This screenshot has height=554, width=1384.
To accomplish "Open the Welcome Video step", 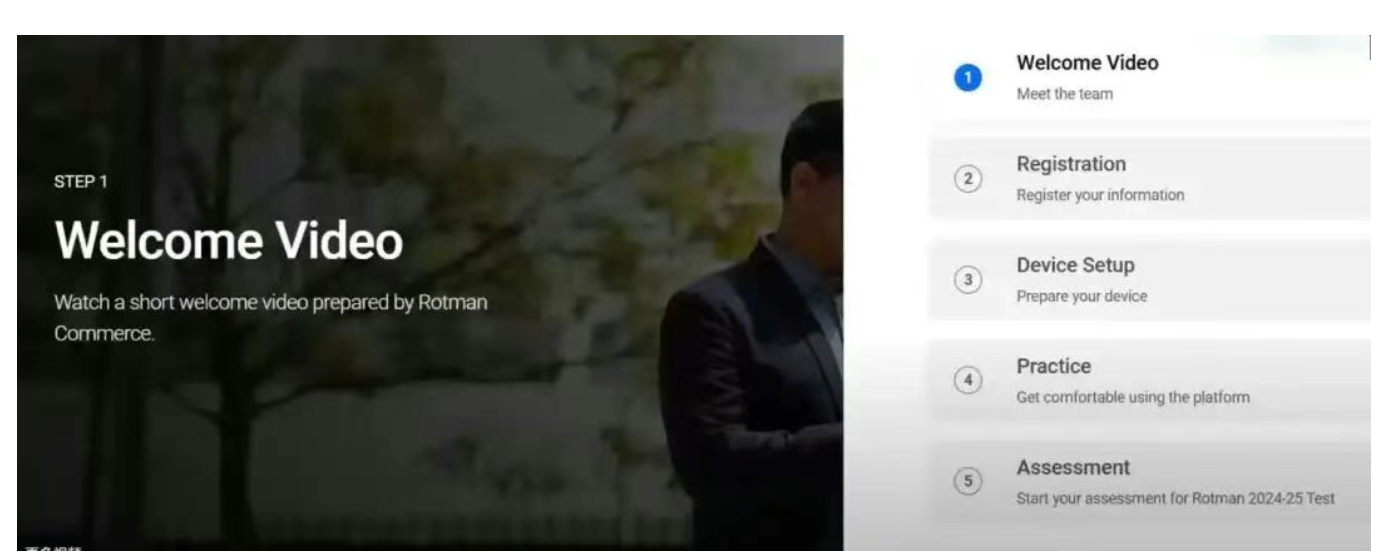I will 1150,78.
